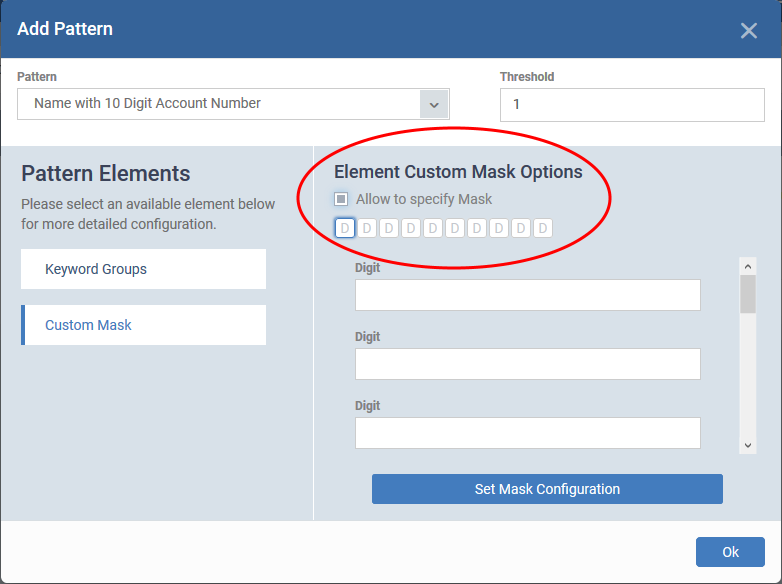Select the Keyword Groups element
Screen dimensions: 782x584
click(144, 269)
